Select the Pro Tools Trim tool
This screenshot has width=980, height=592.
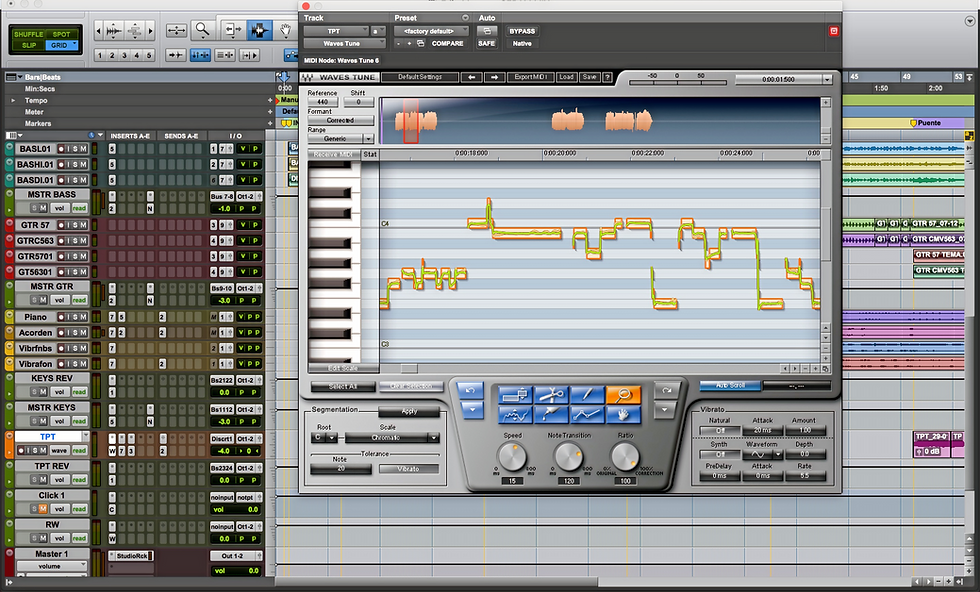click(233, 29)
